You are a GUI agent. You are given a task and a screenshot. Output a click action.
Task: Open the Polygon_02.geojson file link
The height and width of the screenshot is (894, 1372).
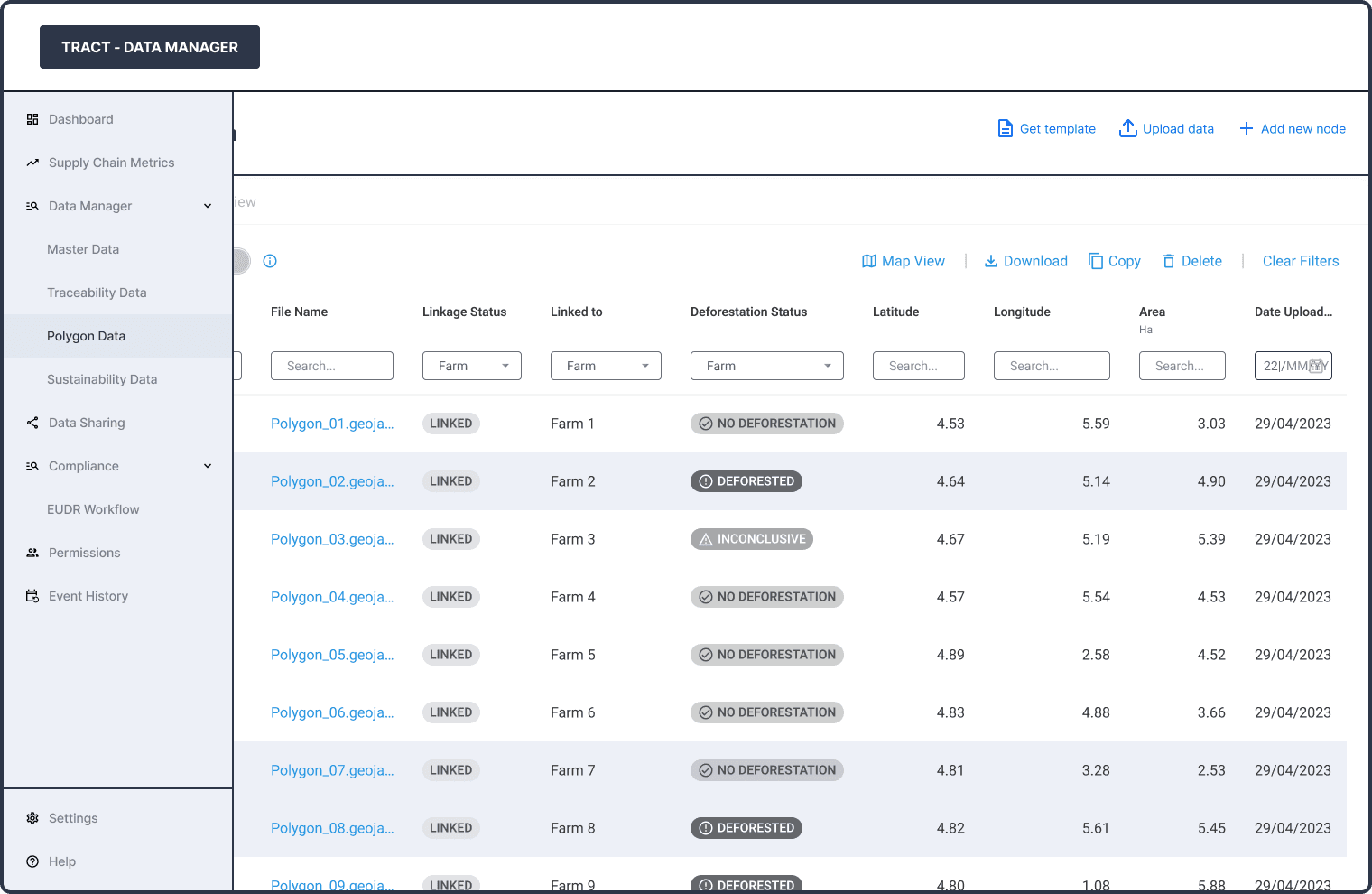click(332, 481)
